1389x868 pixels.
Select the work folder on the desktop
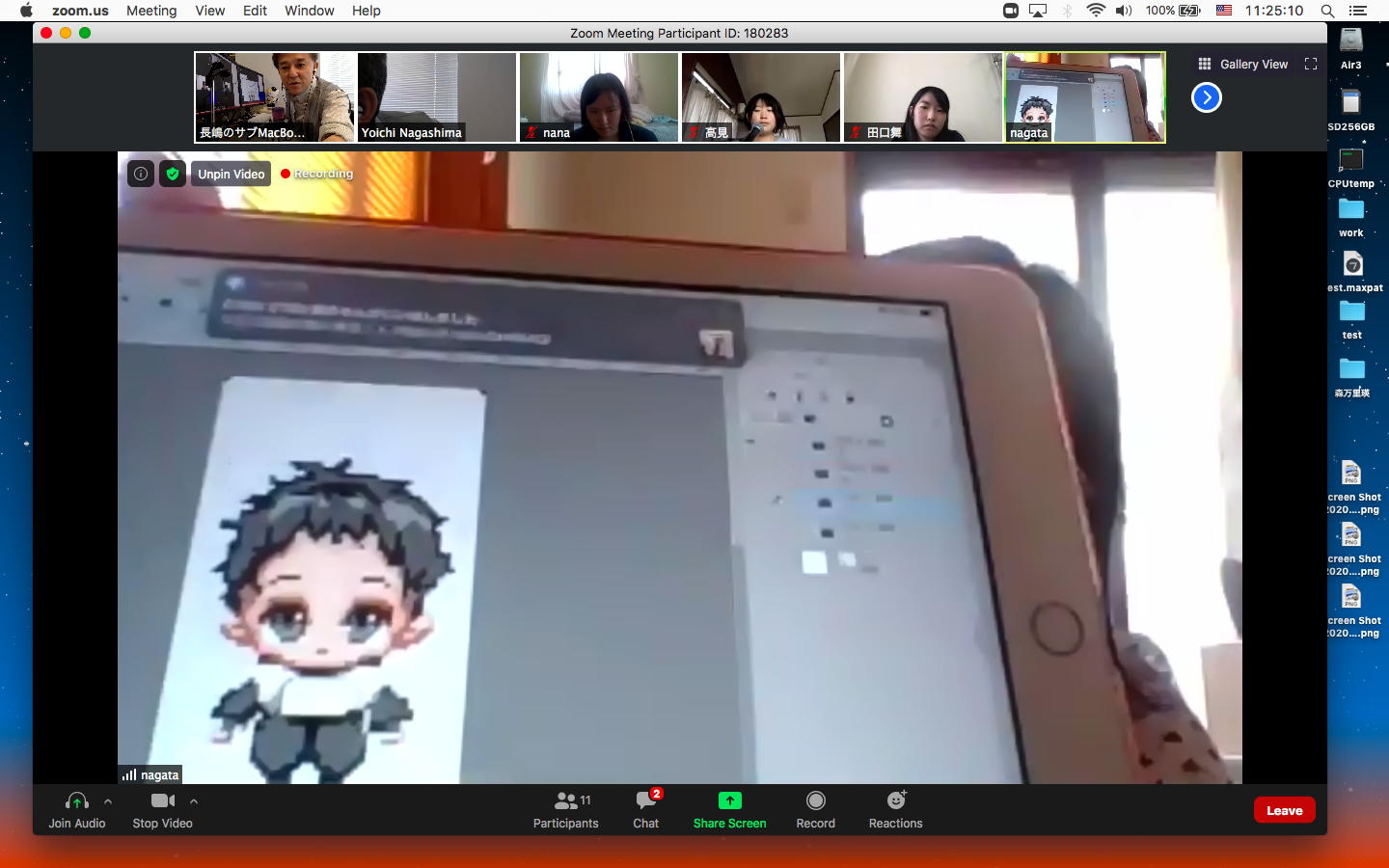1351,217
